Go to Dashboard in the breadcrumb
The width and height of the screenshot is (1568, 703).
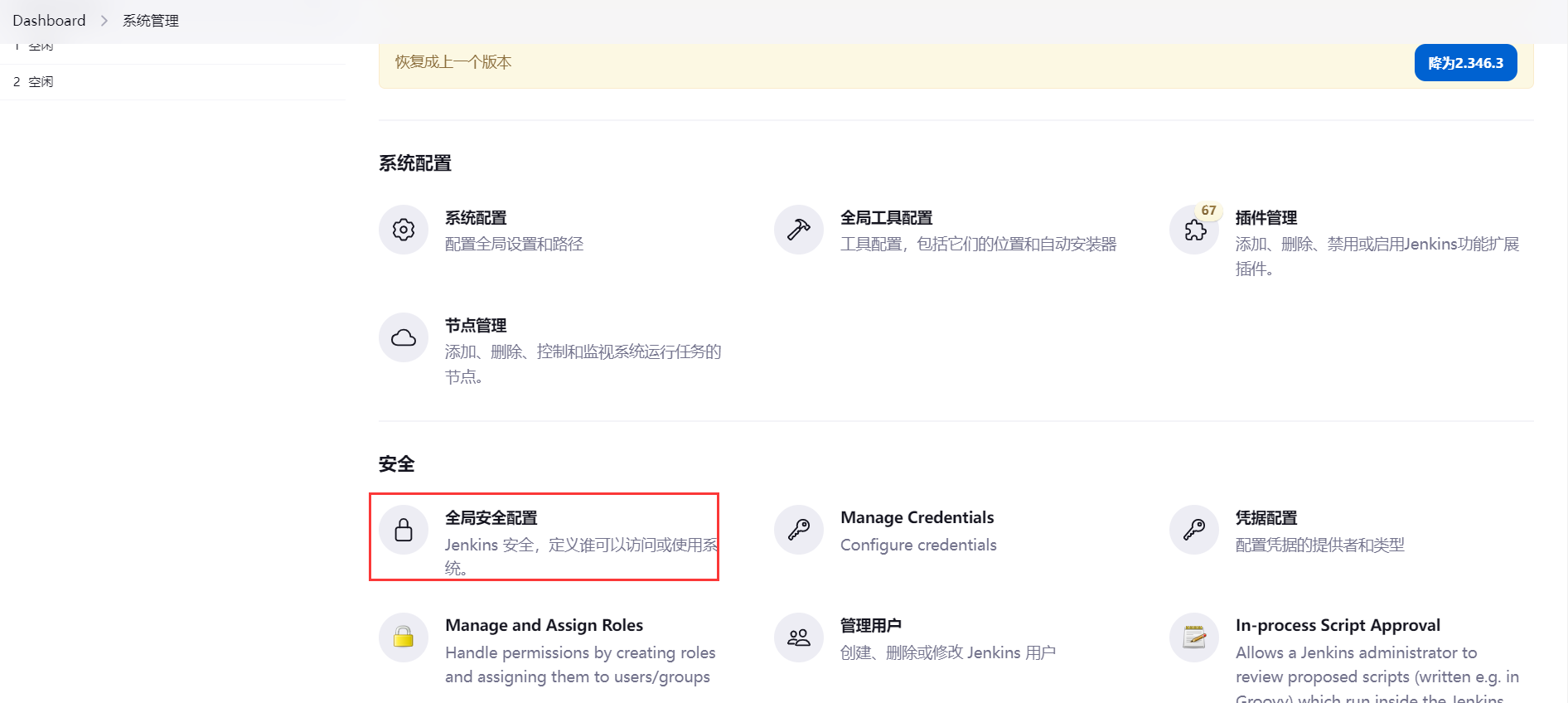point(49,21)
